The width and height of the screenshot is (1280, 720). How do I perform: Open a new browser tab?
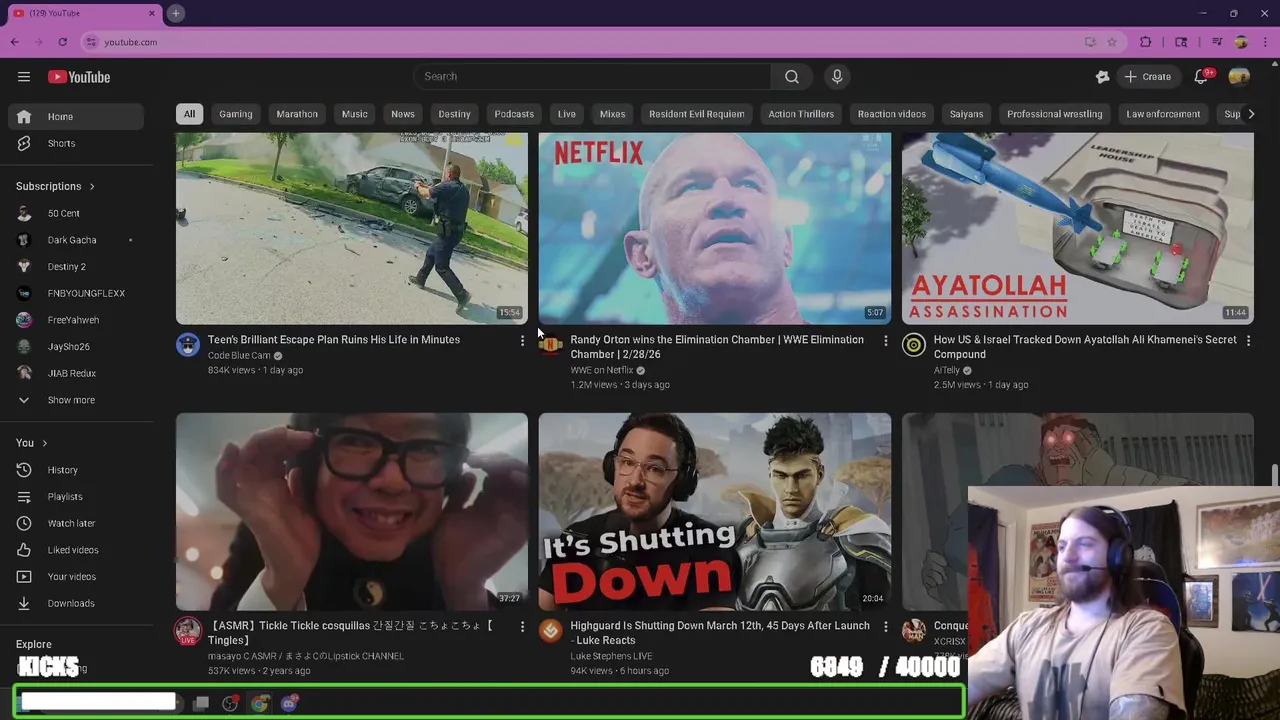coord(175,13)
